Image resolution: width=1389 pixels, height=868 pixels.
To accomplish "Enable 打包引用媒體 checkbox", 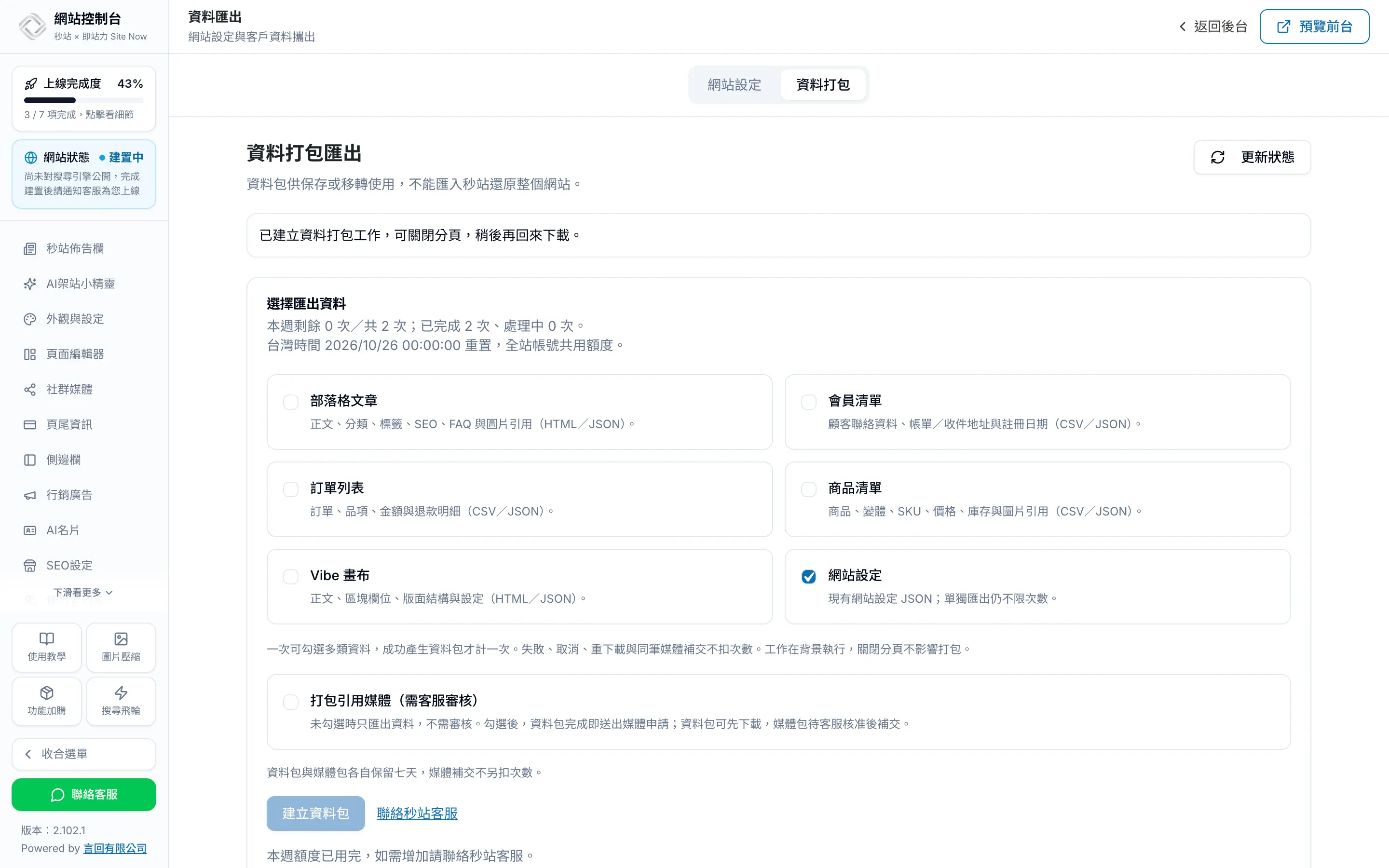I will [291, 702].
